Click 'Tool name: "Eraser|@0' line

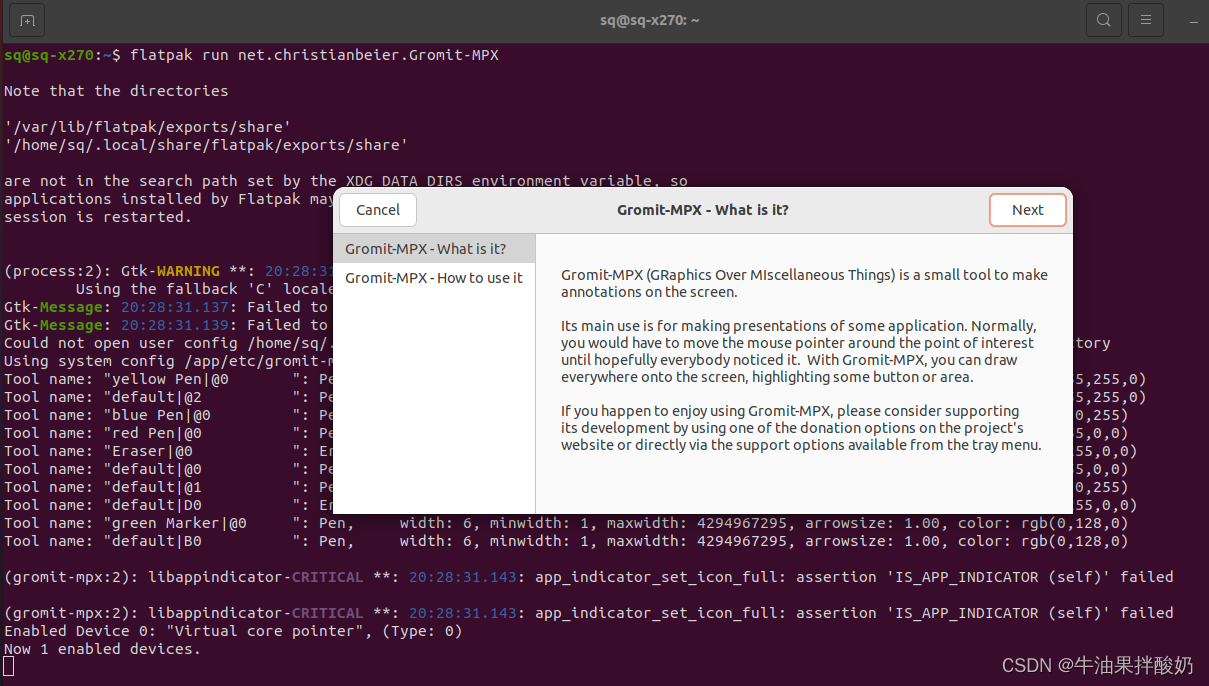[168, 451]
